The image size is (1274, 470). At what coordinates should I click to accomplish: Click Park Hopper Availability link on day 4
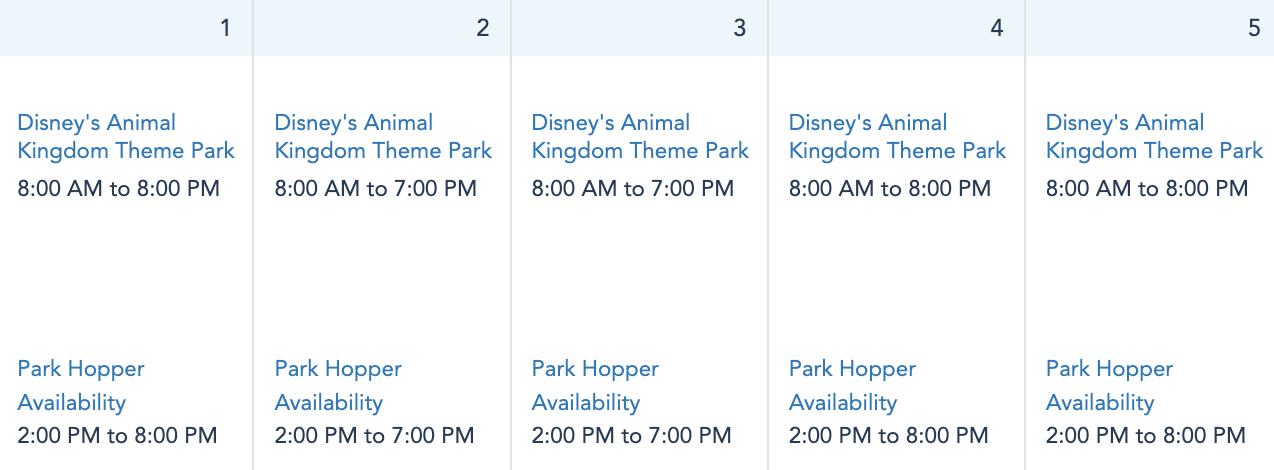point(852,386)
